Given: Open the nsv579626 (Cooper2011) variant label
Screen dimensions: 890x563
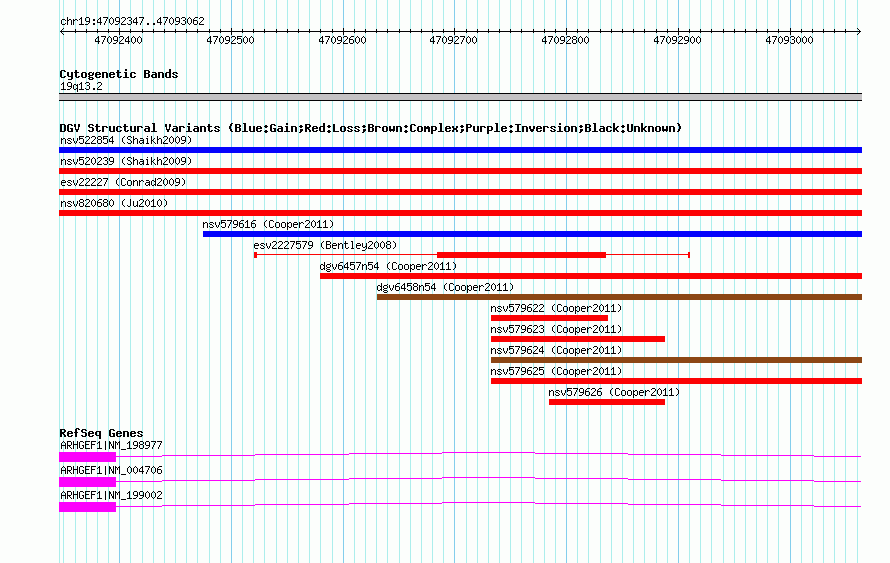Looking at the screenshot, I should [x=613, y=392].
